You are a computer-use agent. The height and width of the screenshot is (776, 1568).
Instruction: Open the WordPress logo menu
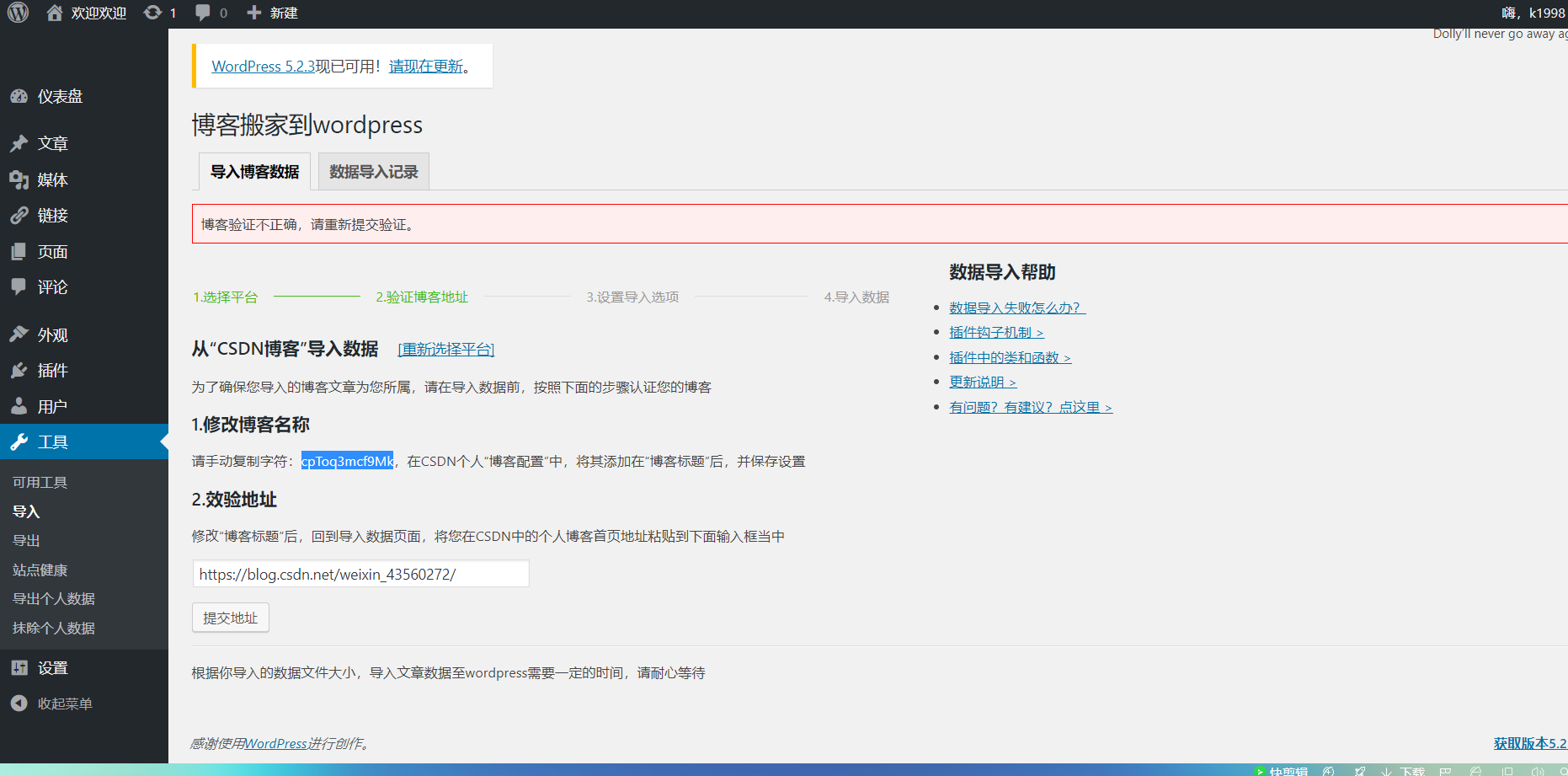click(x=18, y=13)
